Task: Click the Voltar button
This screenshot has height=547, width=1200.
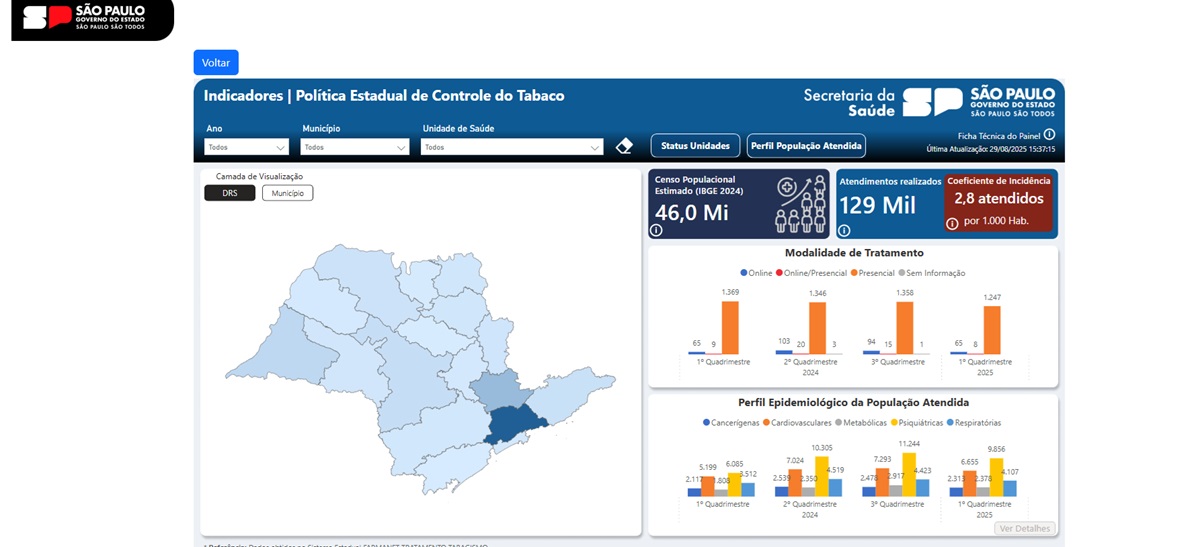Action: 216,63
